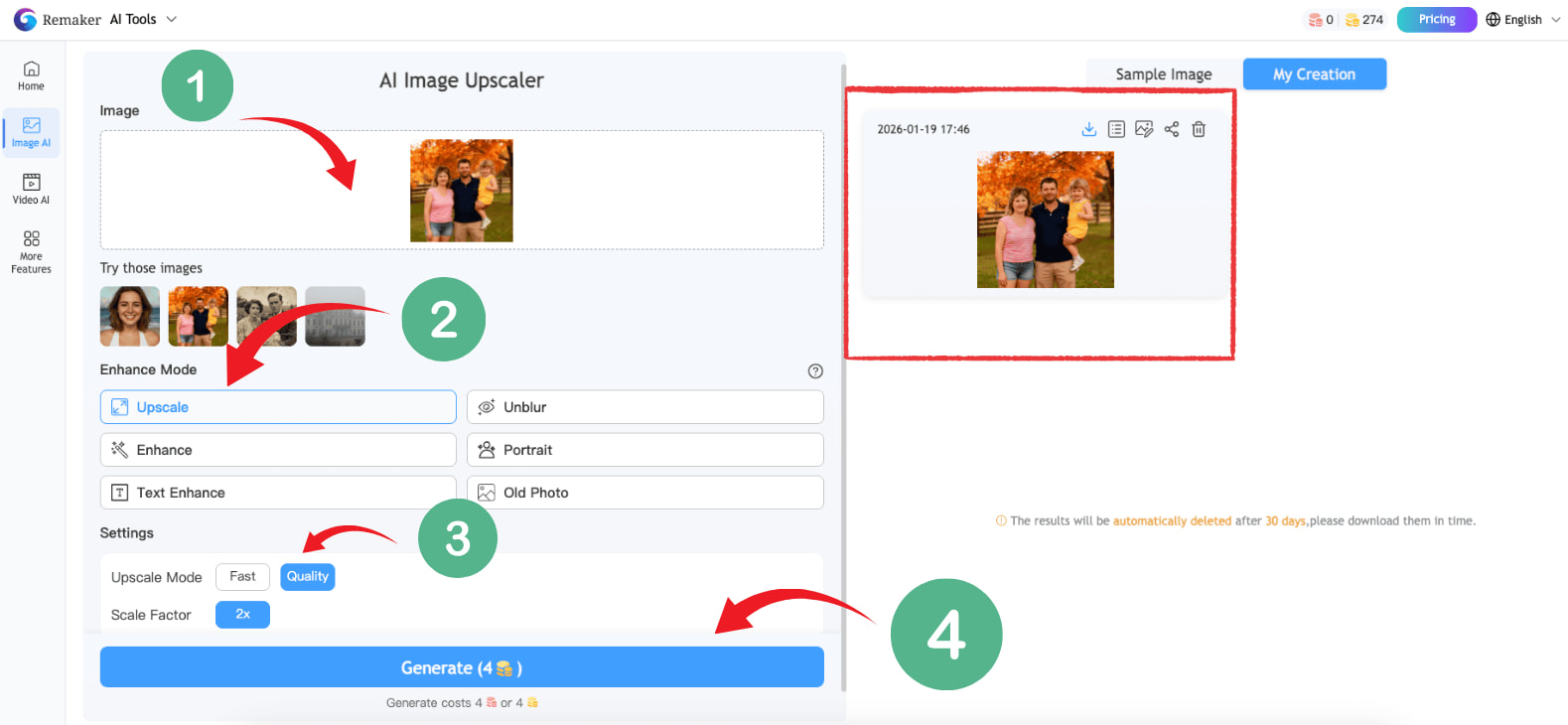This screenshot has width=1568, height=725.
Task: Try the blurry gray building sample image
Action: (336, 317)
